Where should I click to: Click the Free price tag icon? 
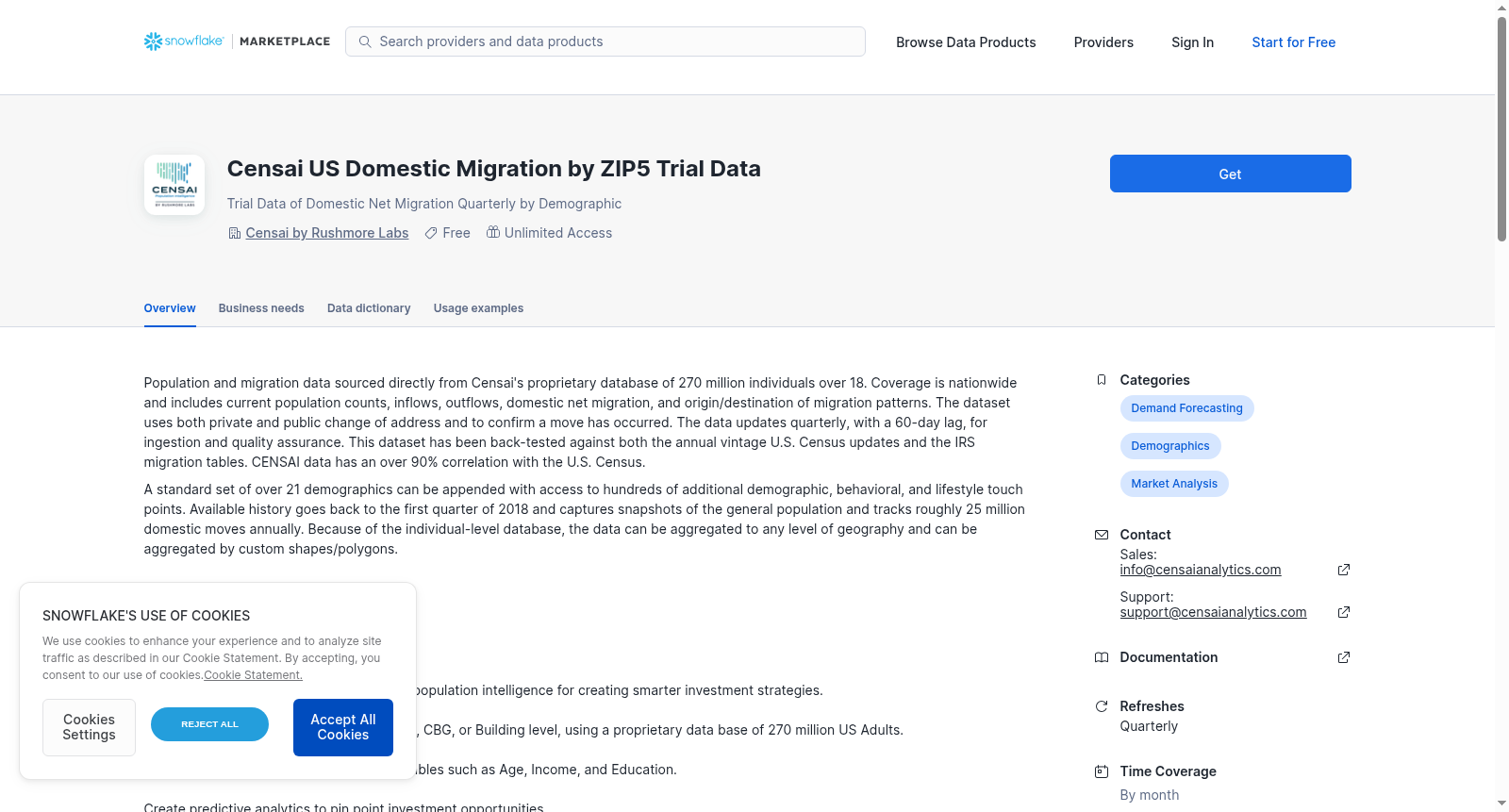431,233
